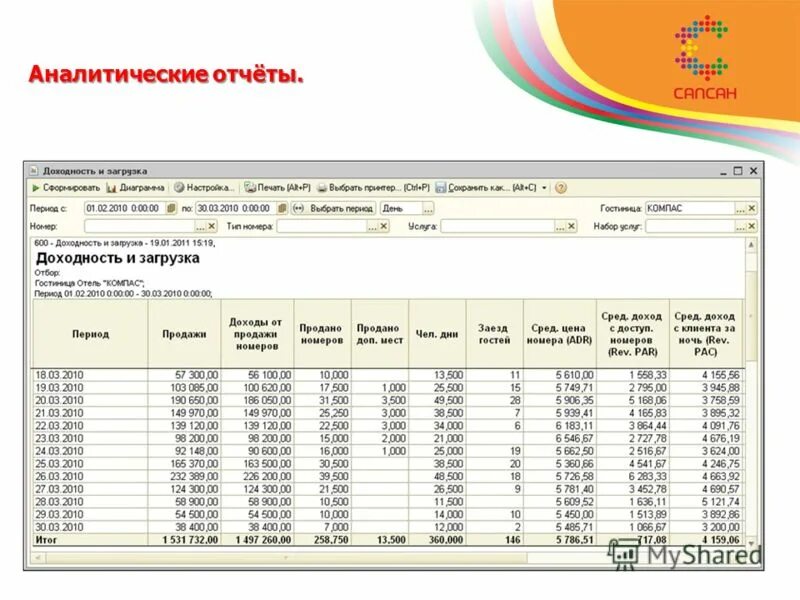Clear the КОМПАС hotel field with X
This screenshot has height=600, width=800.
[752, 209]
